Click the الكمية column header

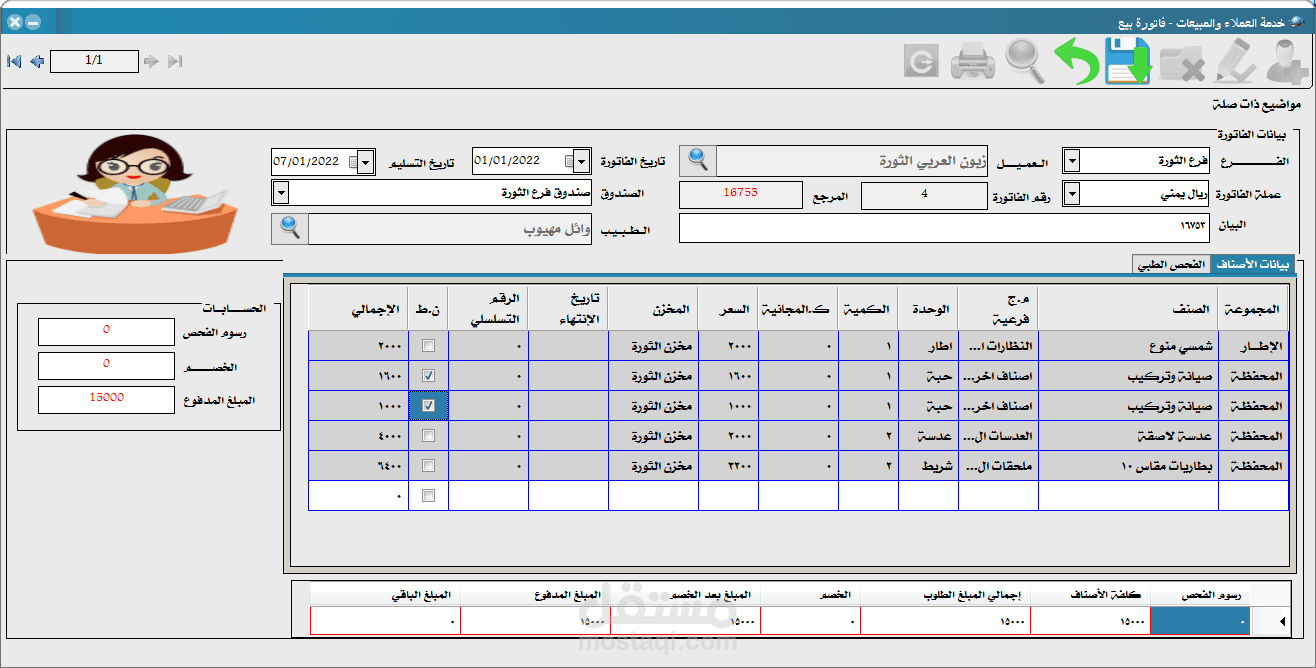click(x=868, y=309)
